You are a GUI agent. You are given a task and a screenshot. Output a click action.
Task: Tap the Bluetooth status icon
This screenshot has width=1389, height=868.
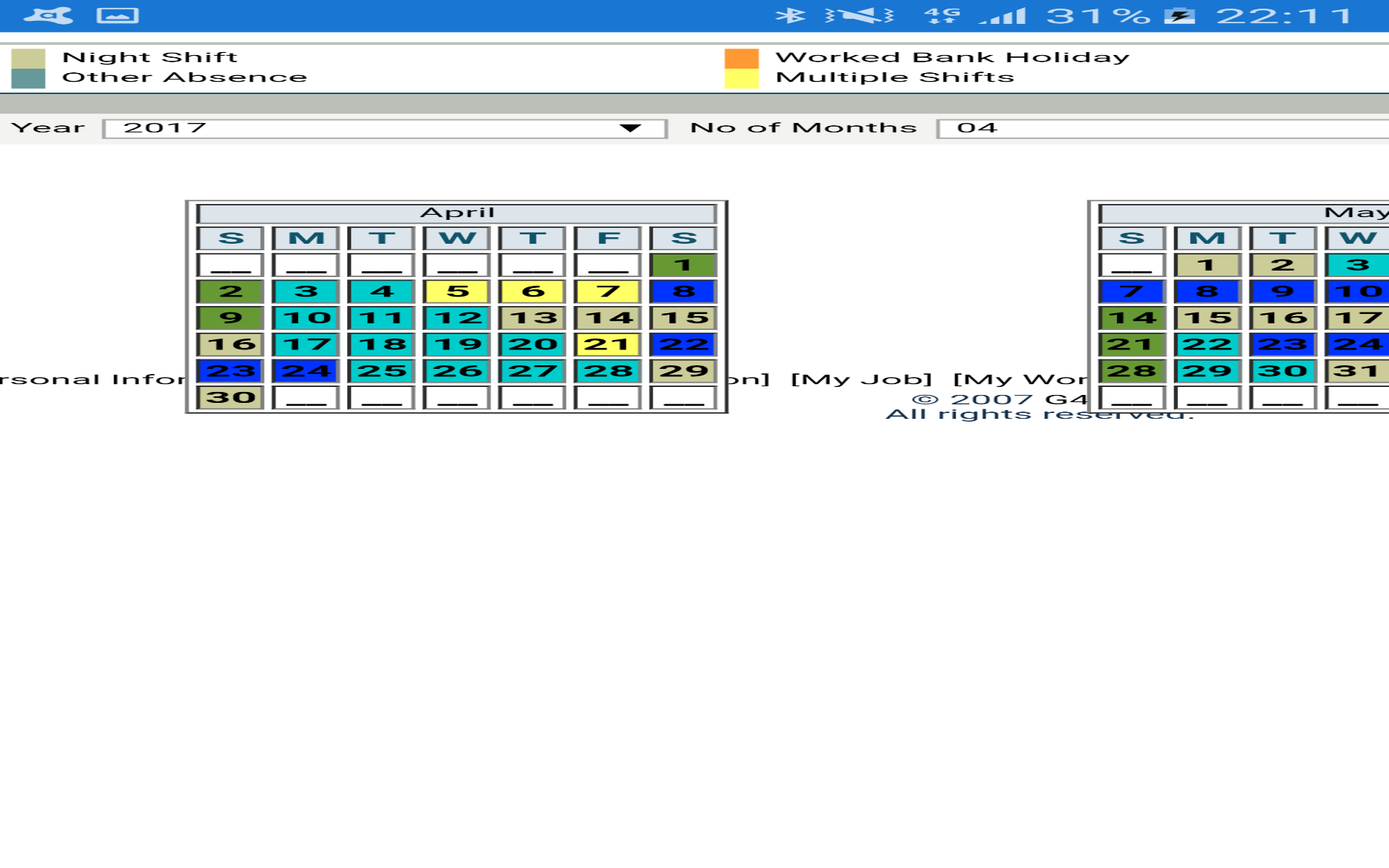789,15
